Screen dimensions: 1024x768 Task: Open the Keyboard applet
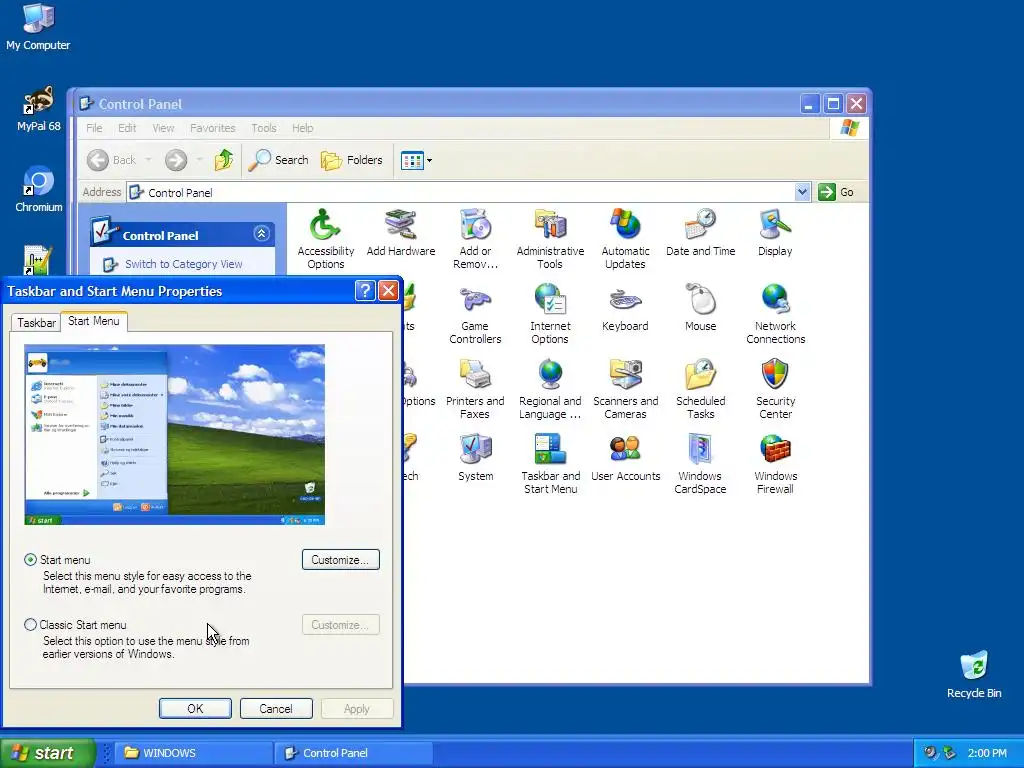(625, 308)
